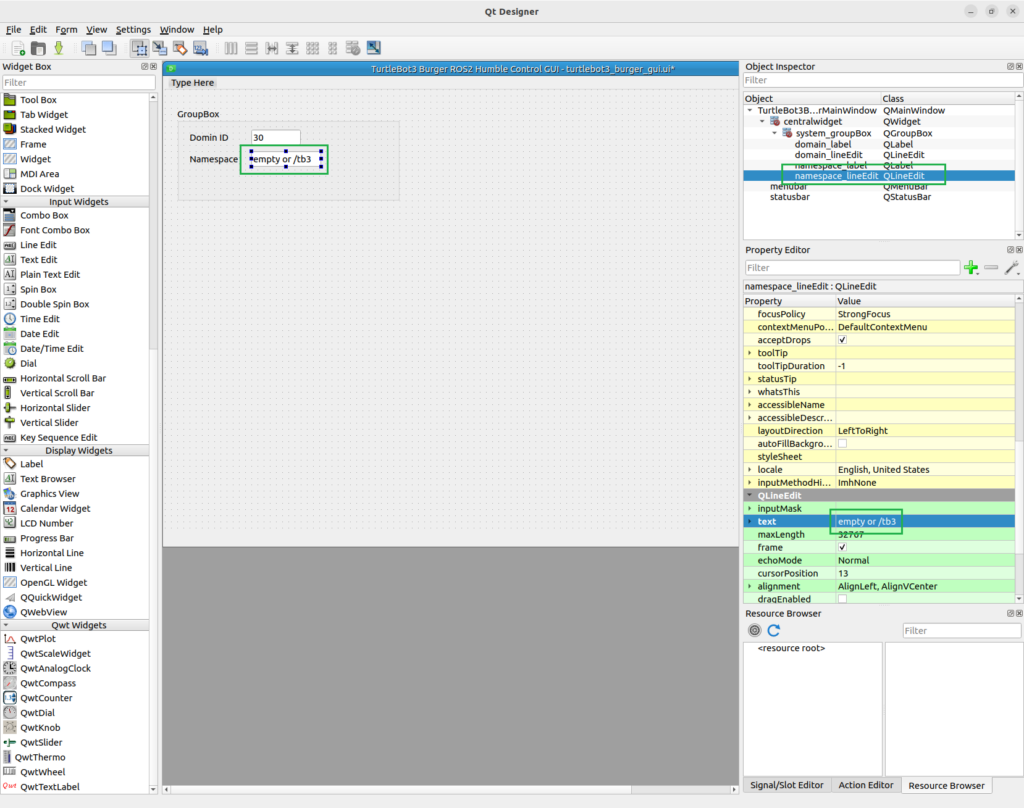
Task: Select the Resource Browser tab
Action: point(946,785)
